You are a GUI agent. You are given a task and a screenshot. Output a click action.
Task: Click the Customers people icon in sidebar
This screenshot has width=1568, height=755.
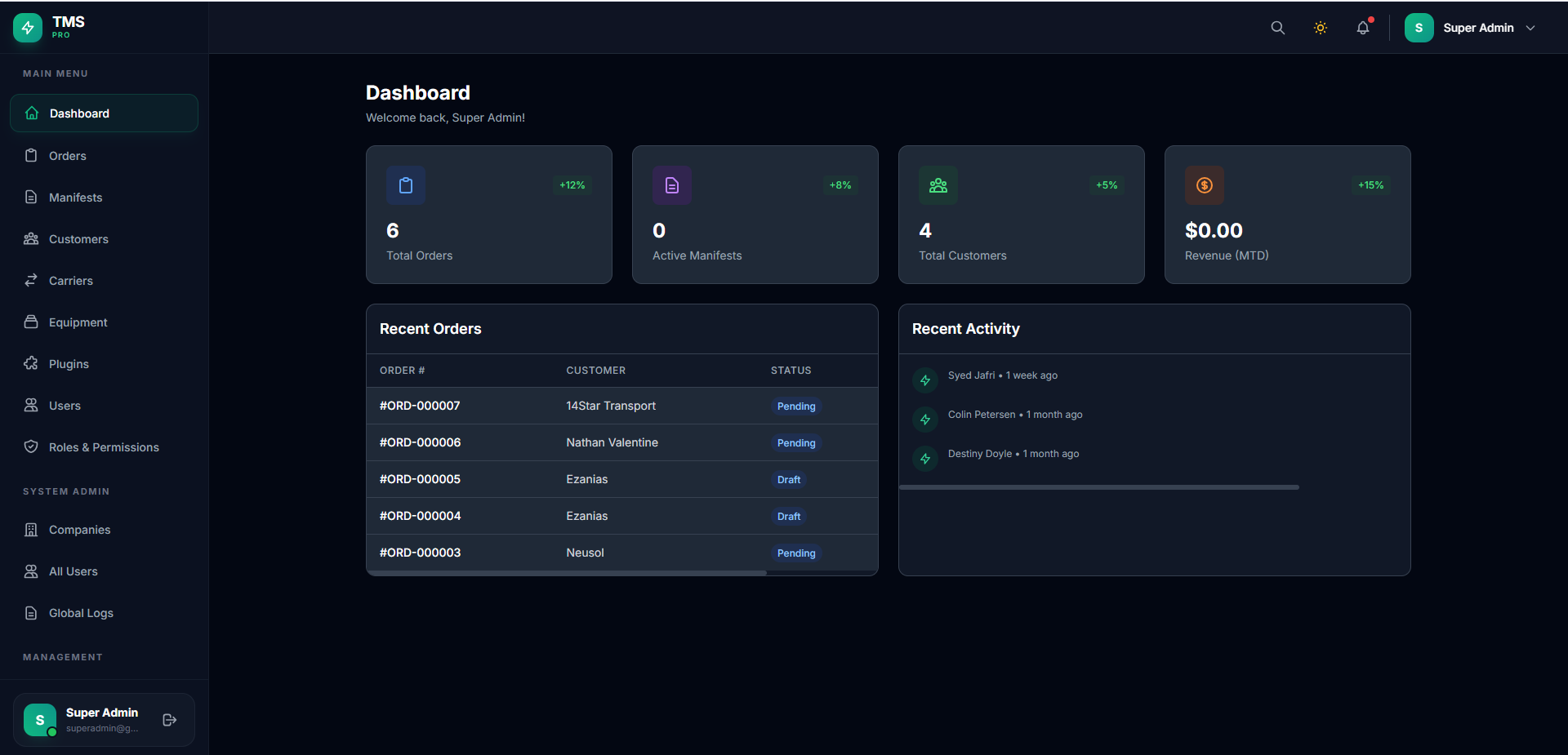click(x=31, y=238)
